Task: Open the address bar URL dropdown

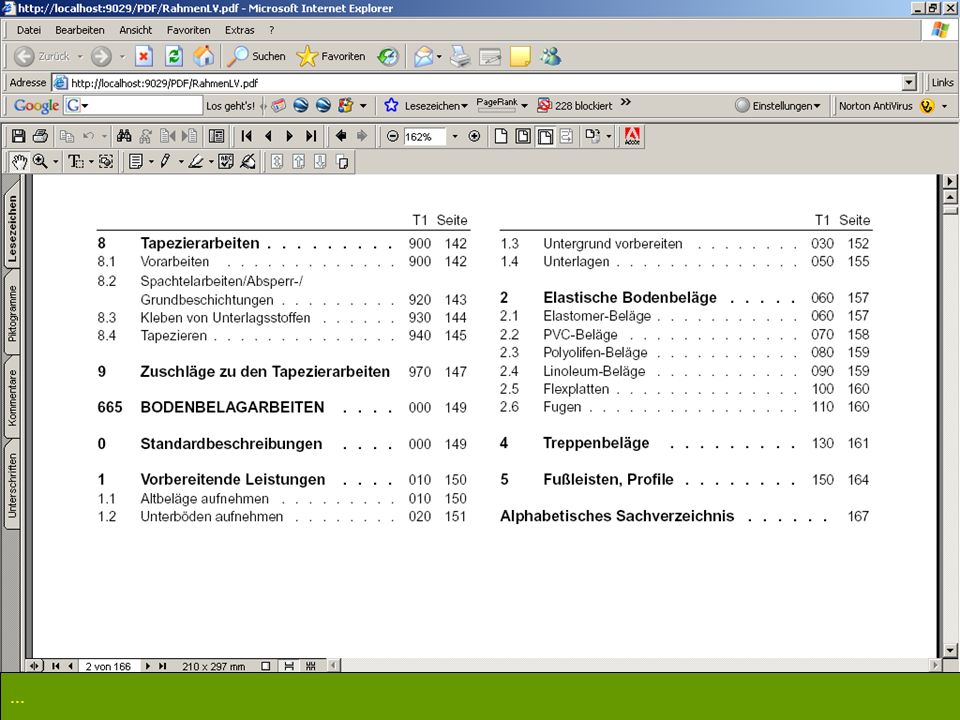Action: click(x=909, y=83)
